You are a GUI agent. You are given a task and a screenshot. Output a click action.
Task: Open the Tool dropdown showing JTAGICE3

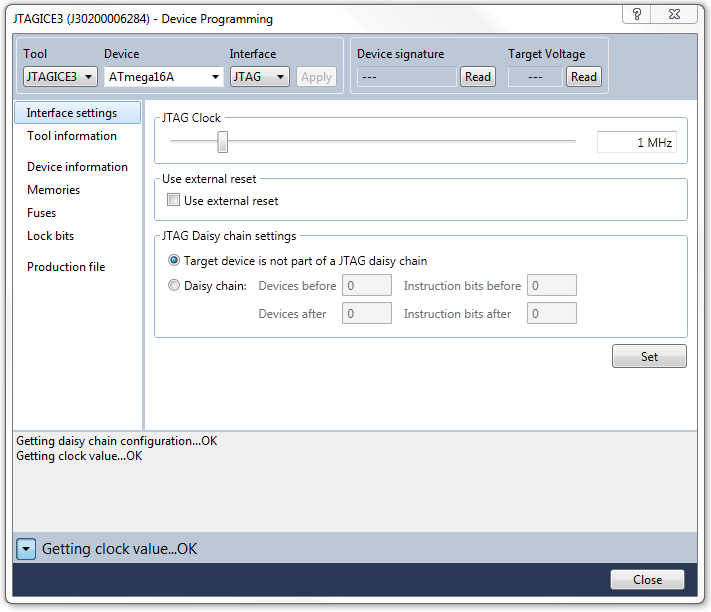point(60,77)
